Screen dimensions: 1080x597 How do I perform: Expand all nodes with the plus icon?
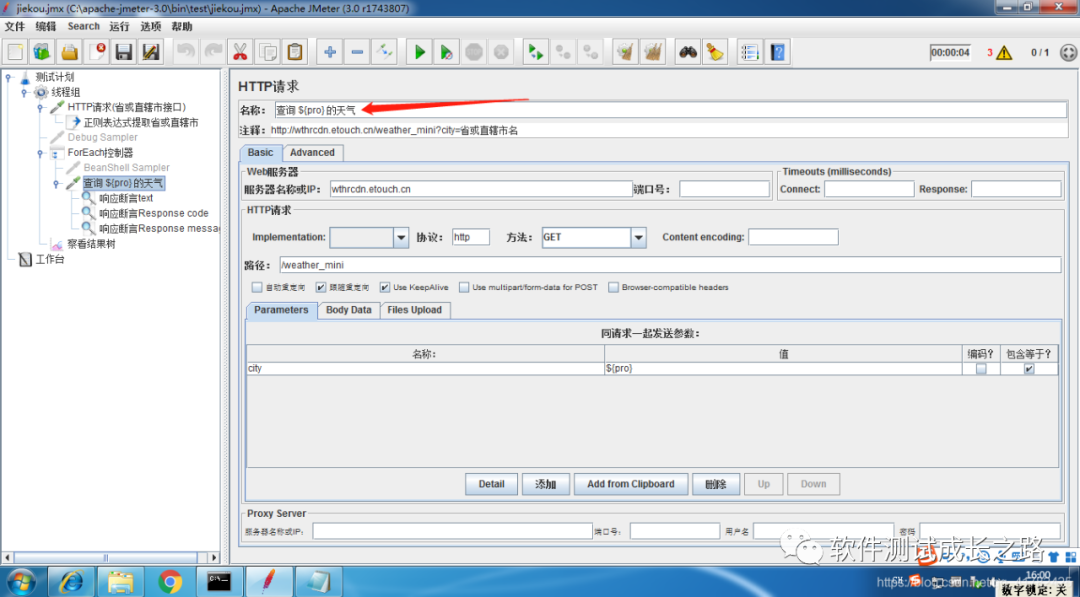[x=330, y=52]
